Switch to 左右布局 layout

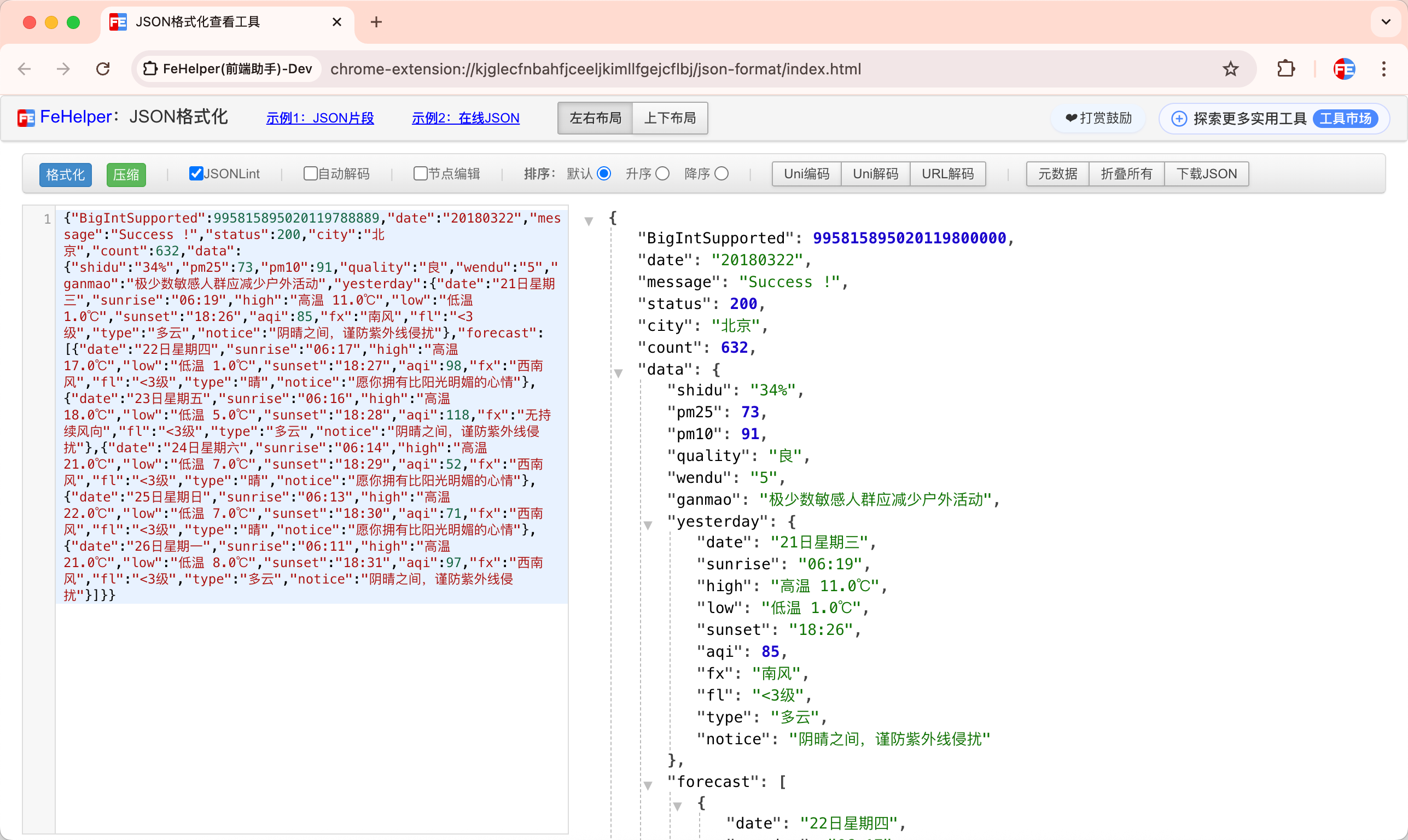point(595,118)
